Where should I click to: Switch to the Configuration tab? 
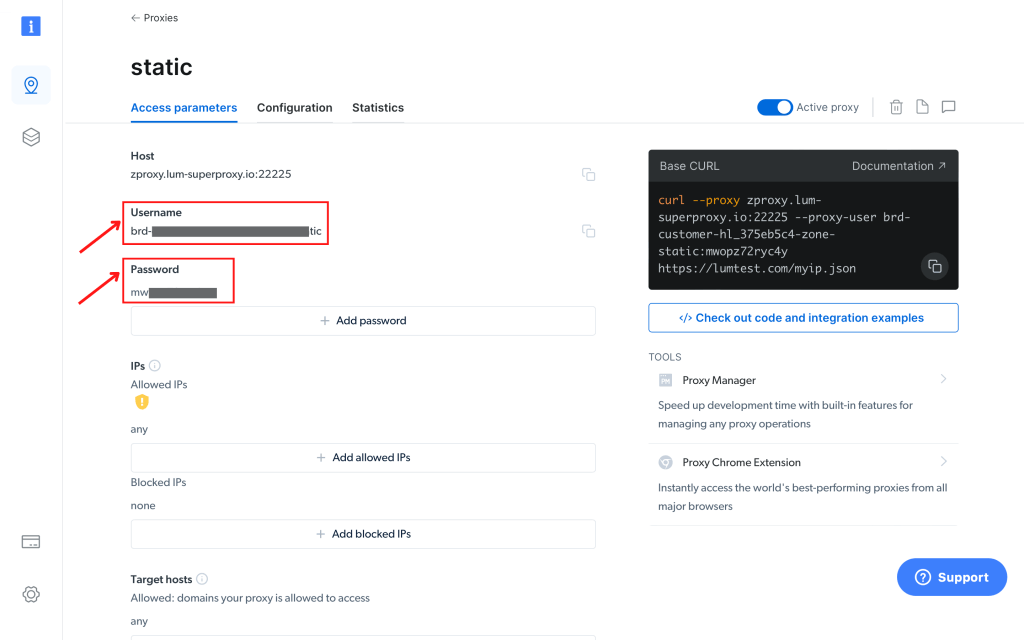pos(295,107)
